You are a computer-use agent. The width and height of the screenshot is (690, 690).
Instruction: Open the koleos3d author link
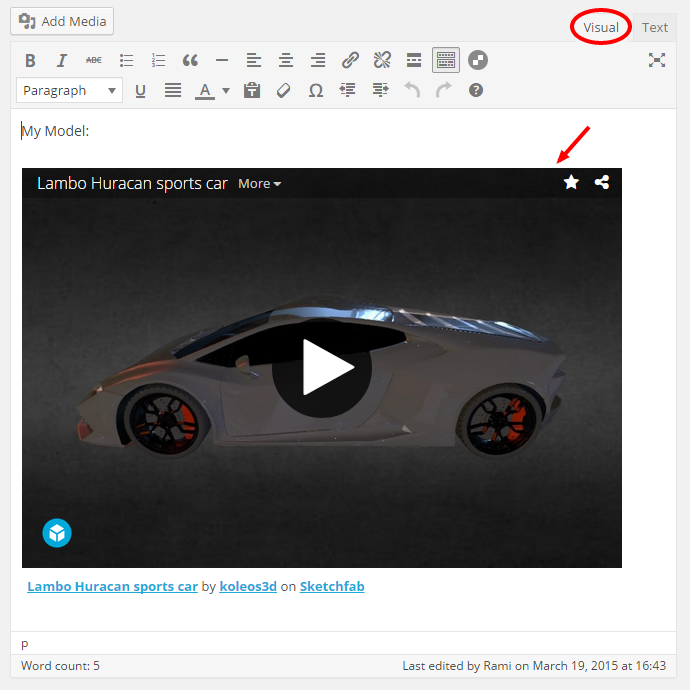(x=249, y=587)
